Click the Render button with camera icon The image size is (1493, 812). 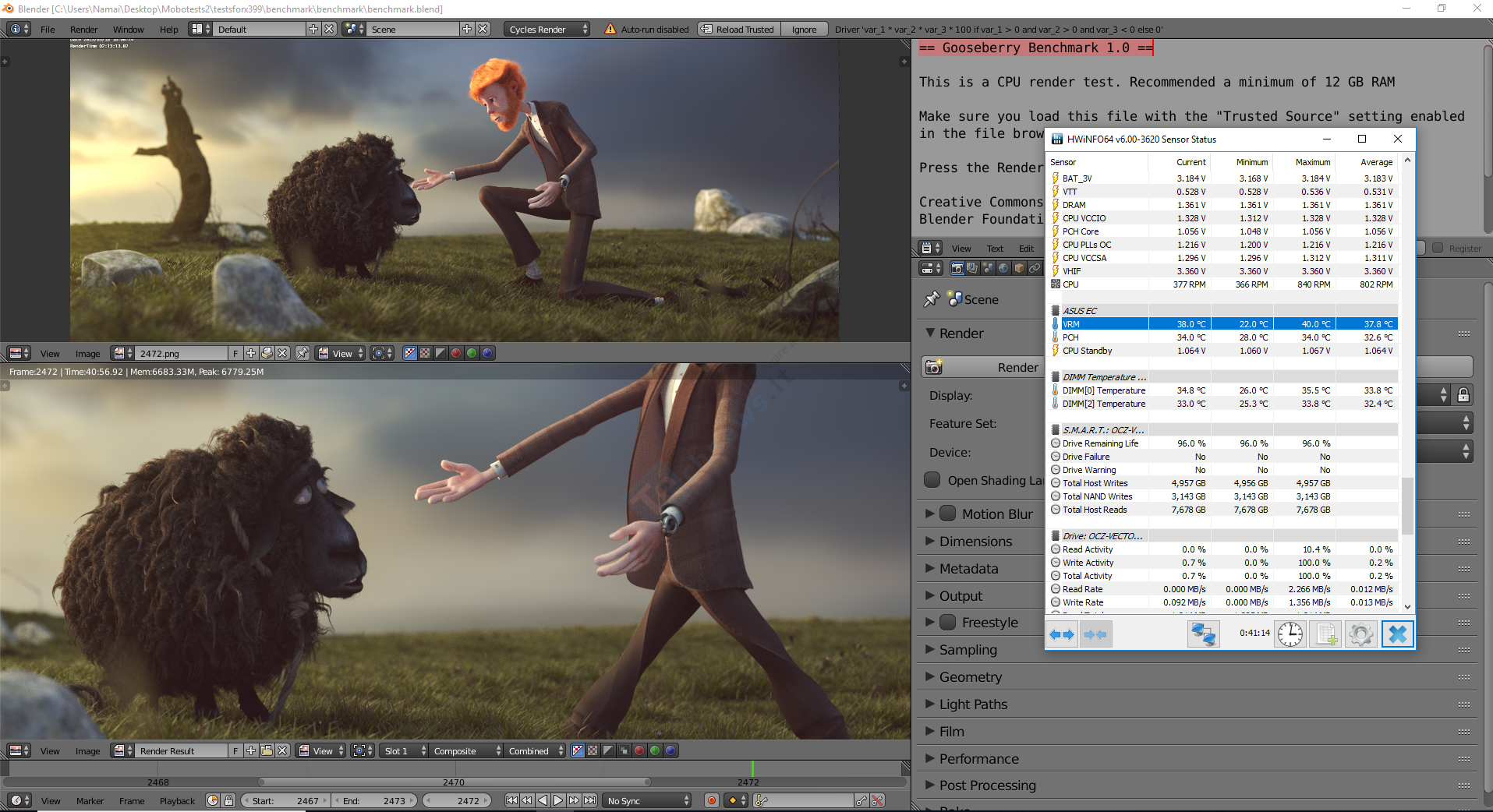983,367
